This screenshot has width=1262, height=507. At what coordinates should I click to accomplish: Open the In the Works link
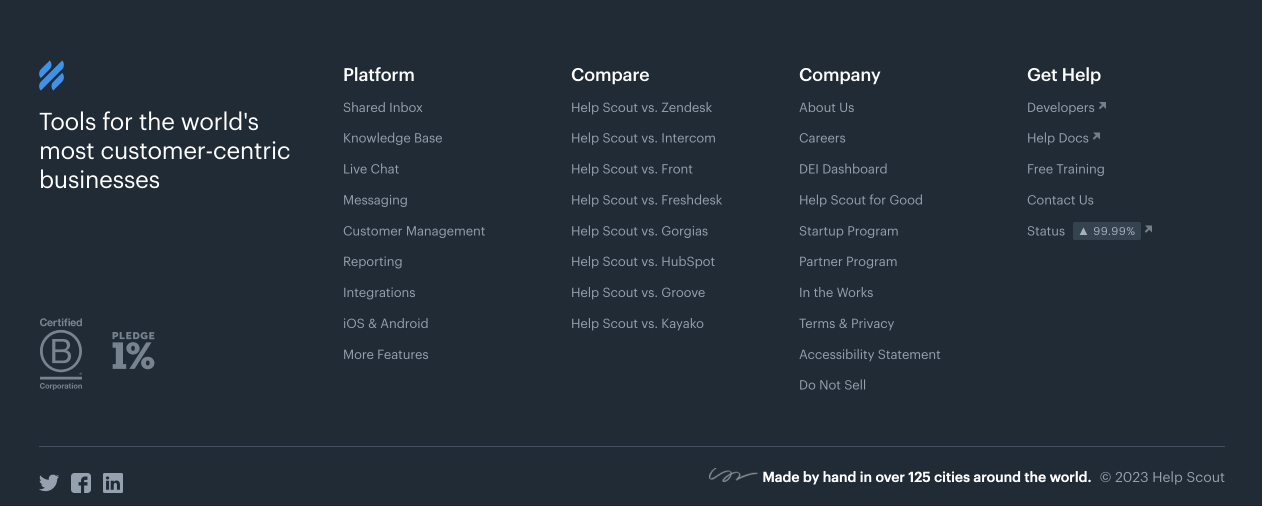coord(836,293)
